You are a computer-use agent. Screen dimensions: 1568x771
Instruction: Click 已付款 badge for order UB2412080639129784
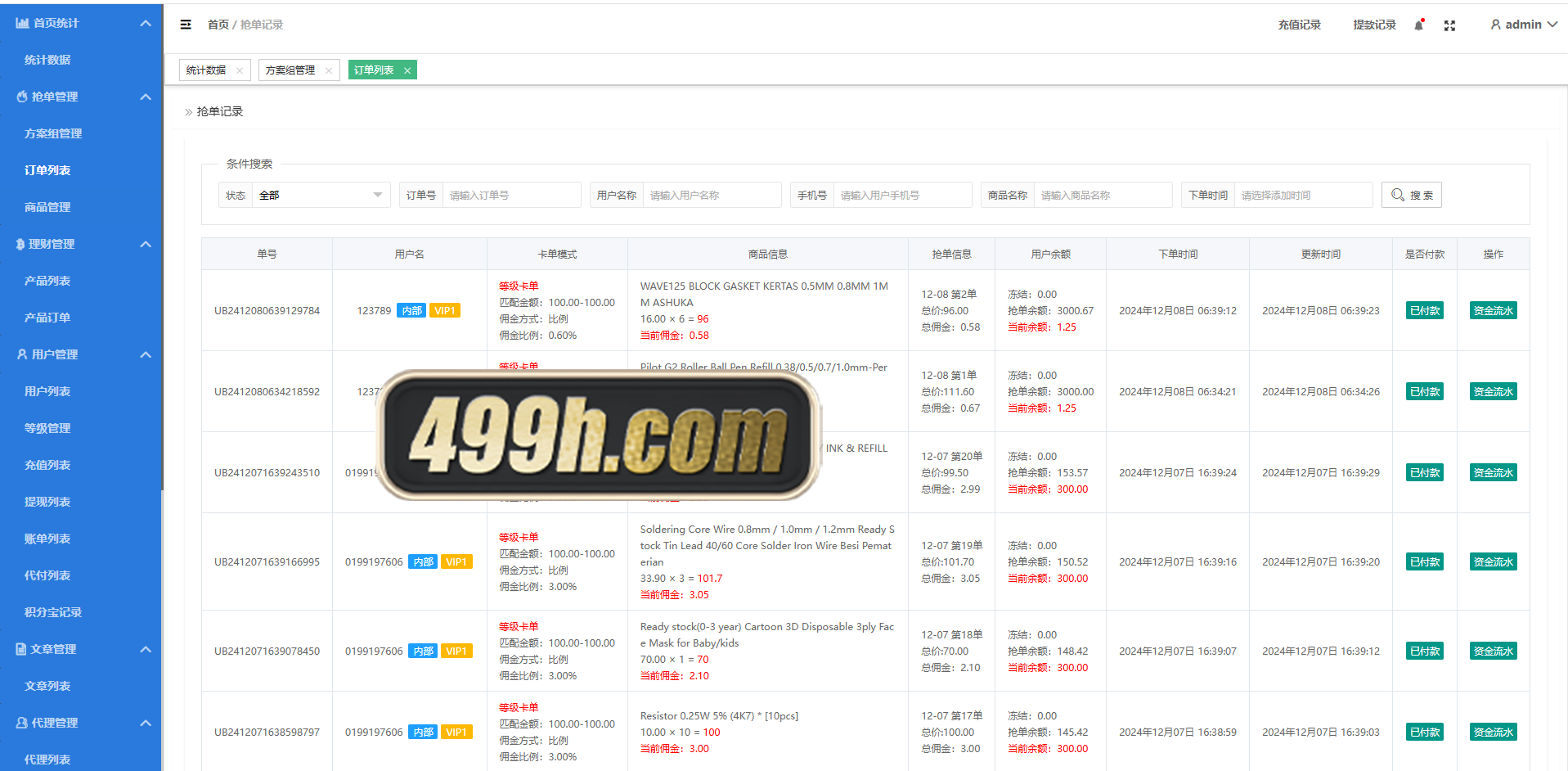(1425, 310)
